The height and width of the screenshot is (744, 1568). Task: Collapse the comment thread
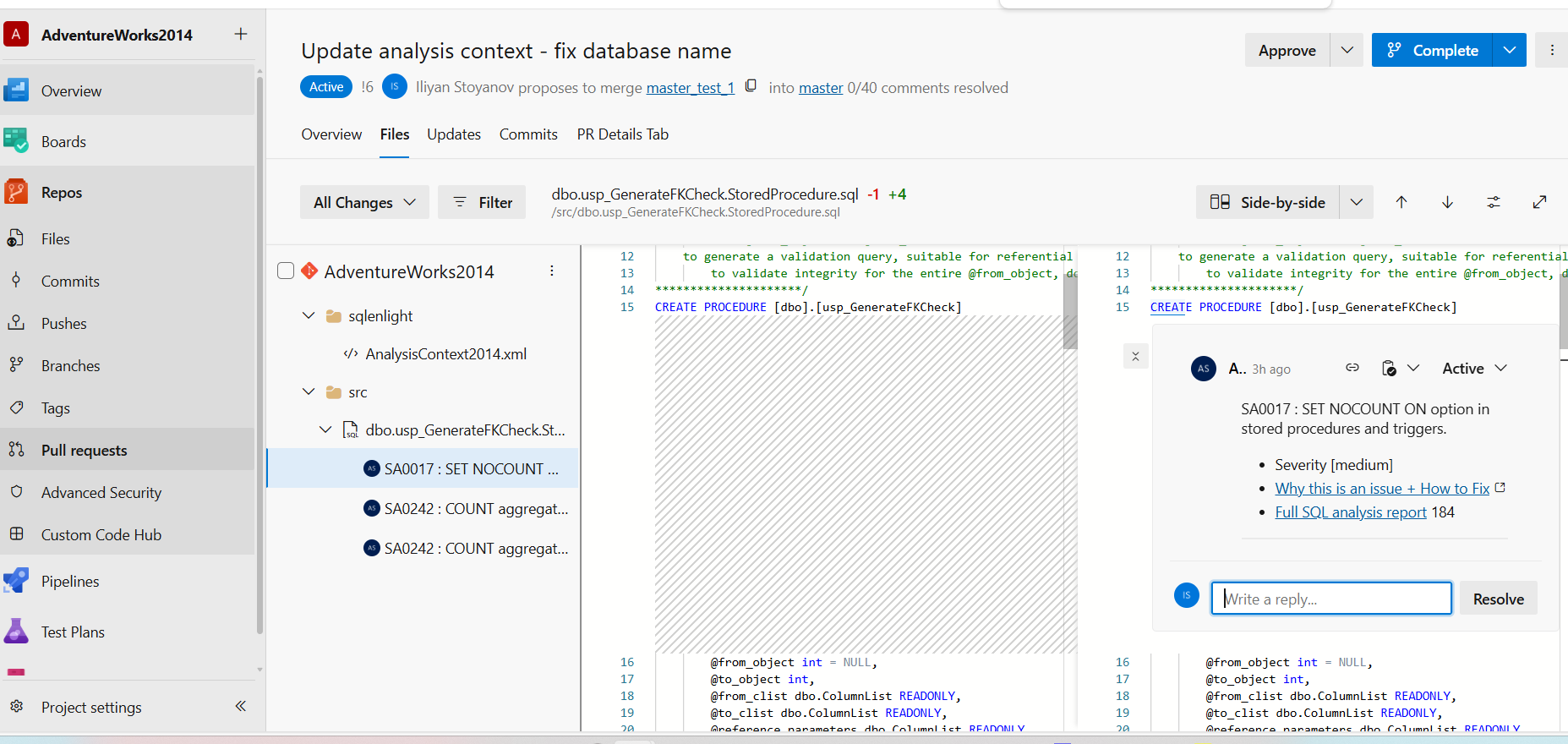[x=1135, y=356]
